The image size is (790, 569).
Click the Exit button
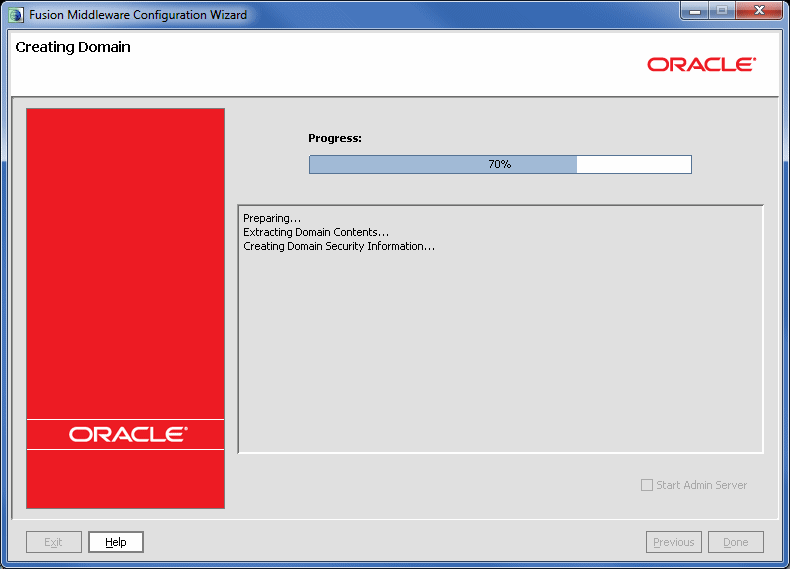pyautogui.click(x=53, y=542)
